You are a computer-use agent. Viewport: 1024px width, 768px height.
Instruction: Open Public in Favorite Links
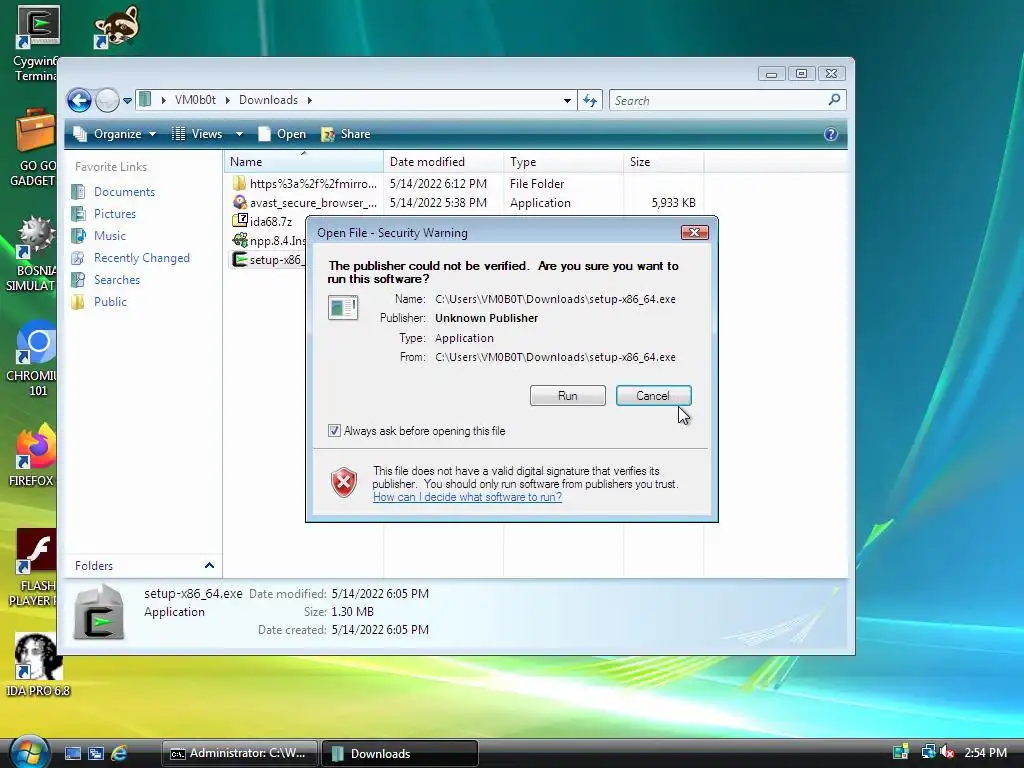[99, 302]
